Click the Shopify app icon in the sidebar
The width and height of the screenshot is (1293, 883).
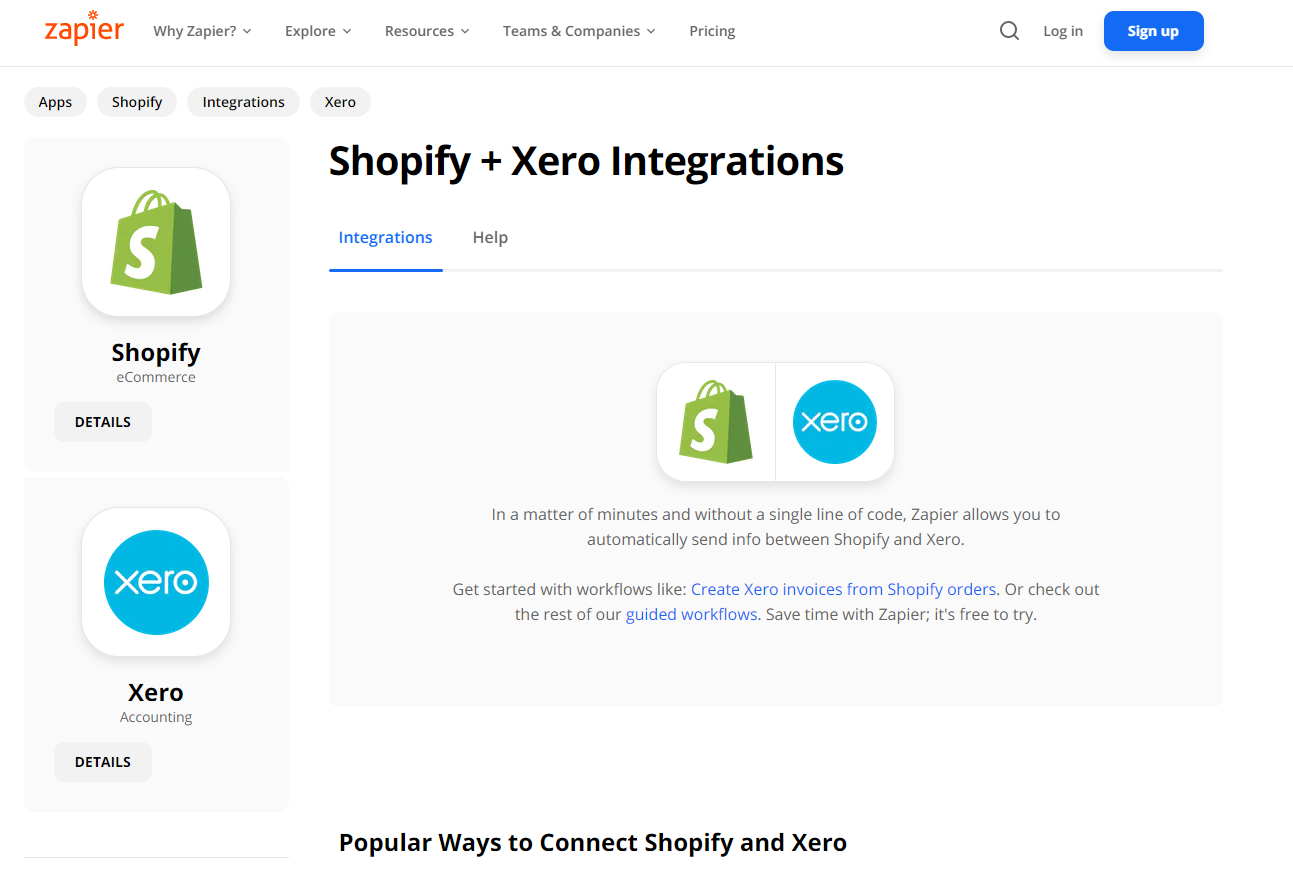point(156,242)
